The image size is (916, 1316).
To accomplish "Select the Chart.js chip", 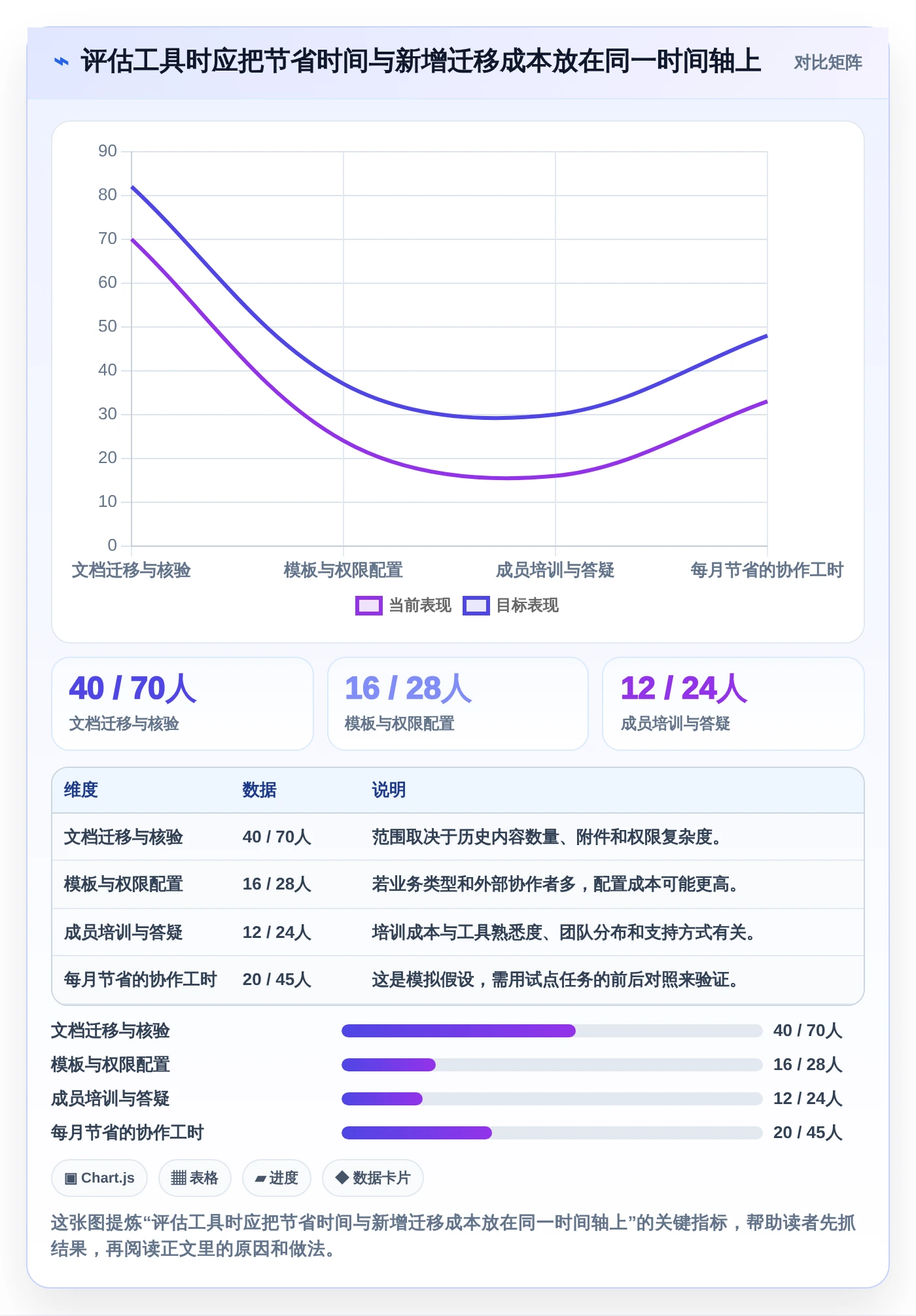I will pyautogui.click(x=99, y=1178).
